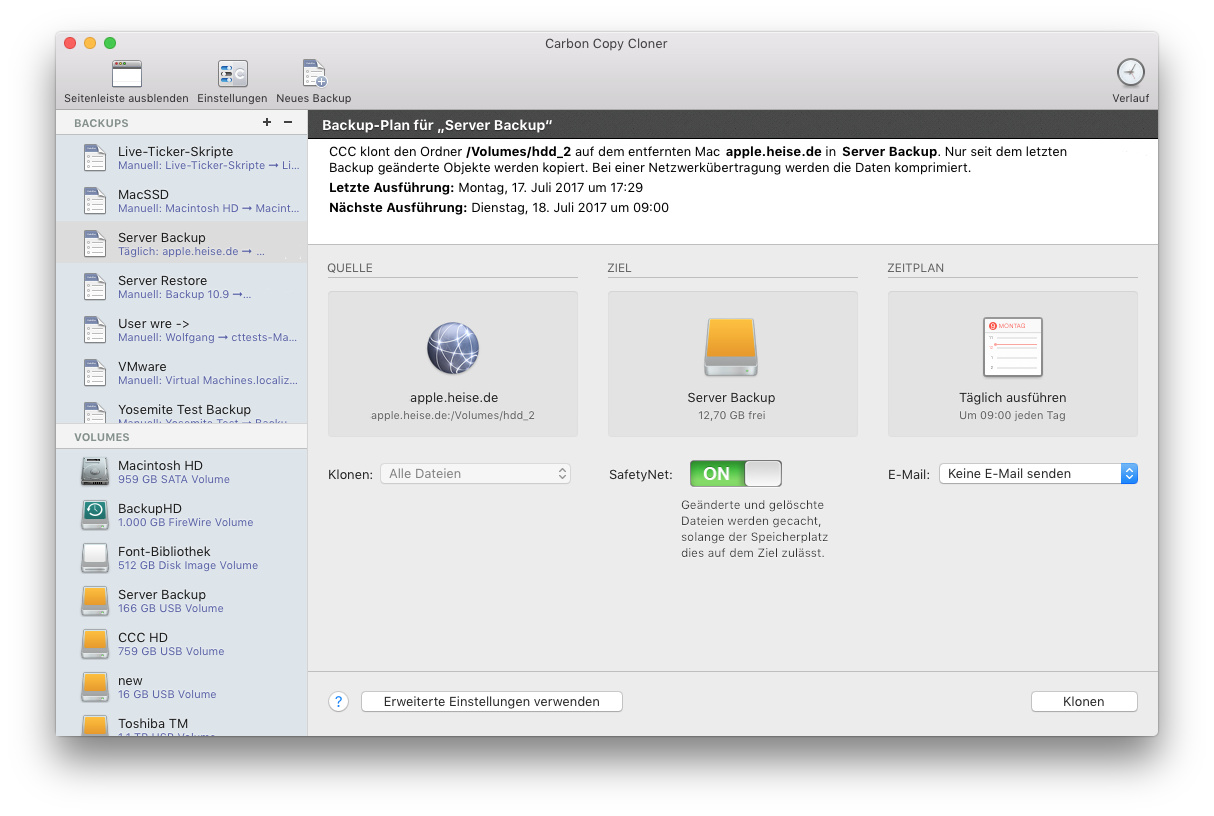Toggle the SafetyNet ON switch
This screenshot has width=1214, height=816.
point(735,474)
